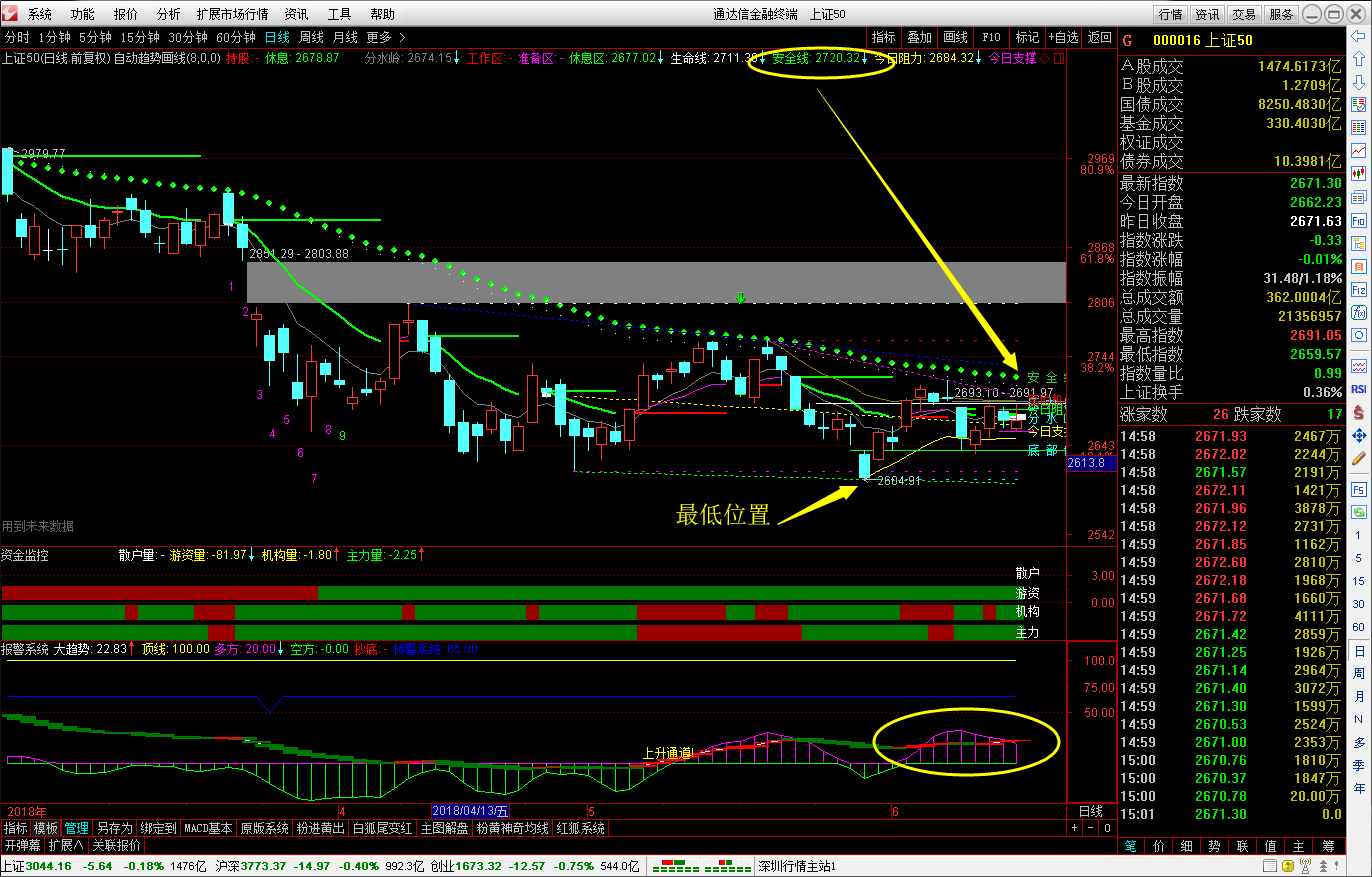Click the 交易 button at top right

(1244, 14)
